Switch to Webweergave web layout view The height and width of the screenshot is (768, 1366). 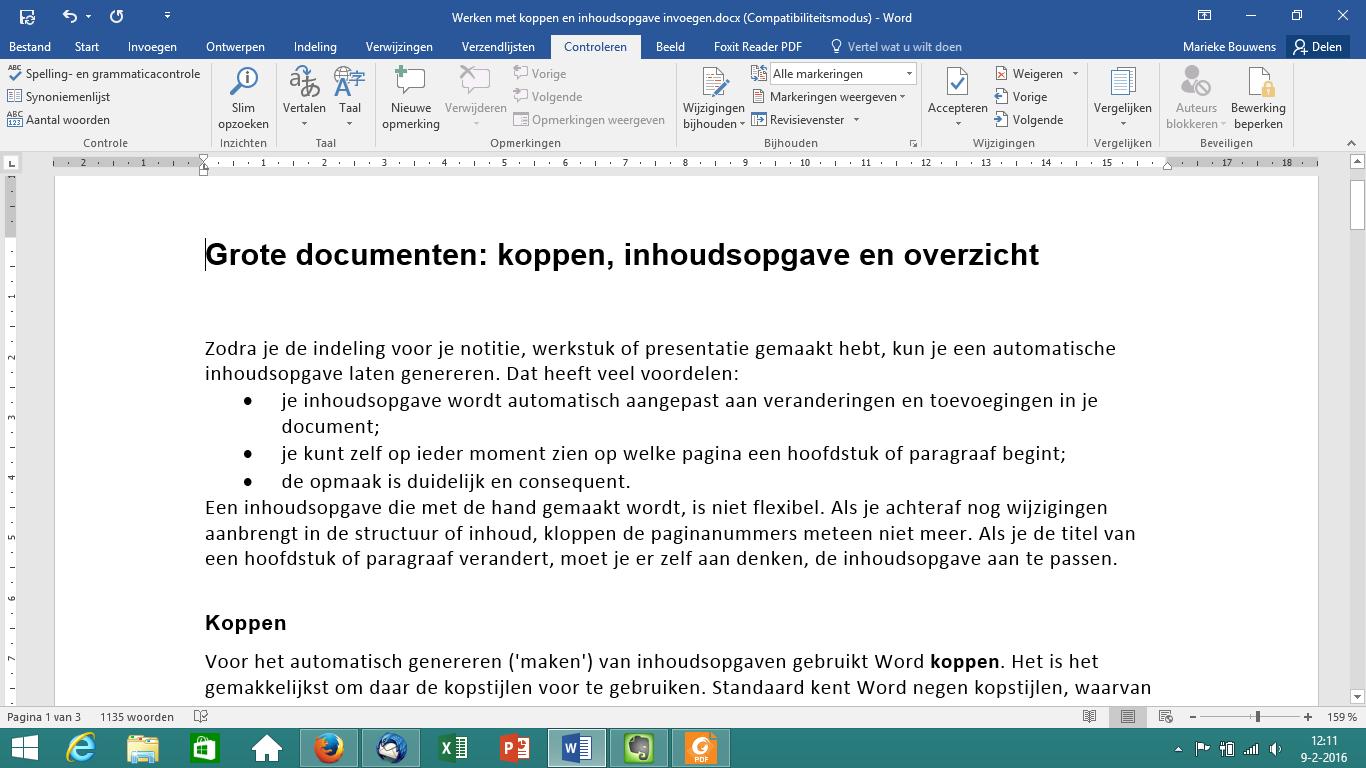tap(1165, 717)
